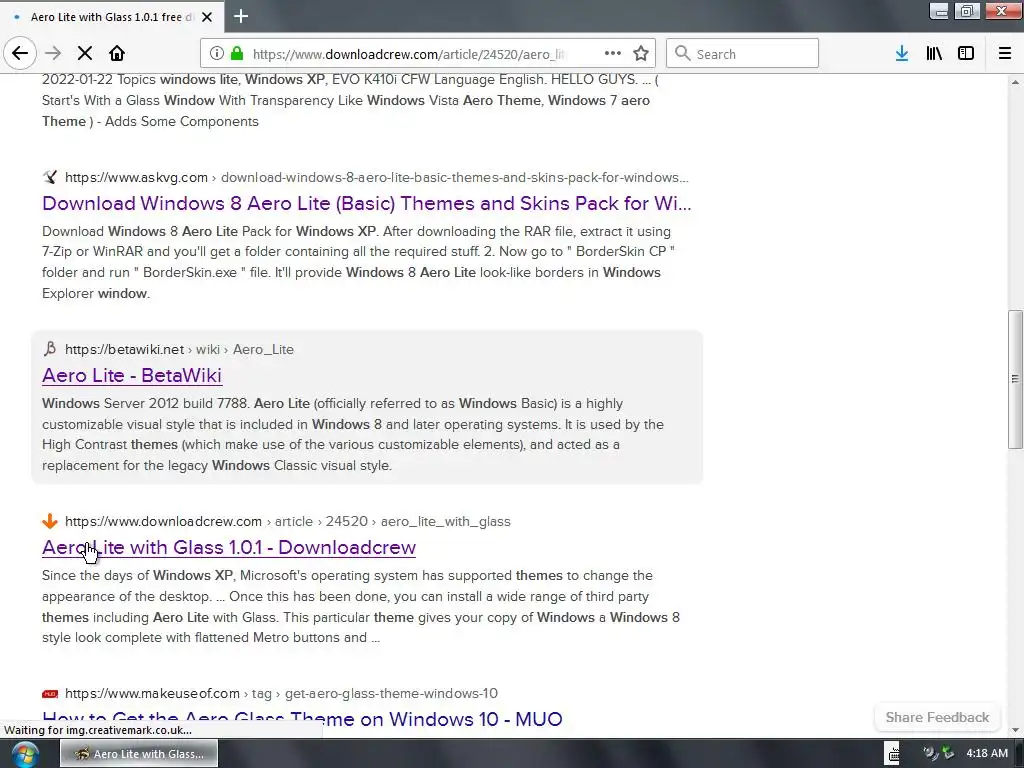
Task: Open Download Windows 8 Aero Lite Themes link
Action: click(x=366, y=203)
